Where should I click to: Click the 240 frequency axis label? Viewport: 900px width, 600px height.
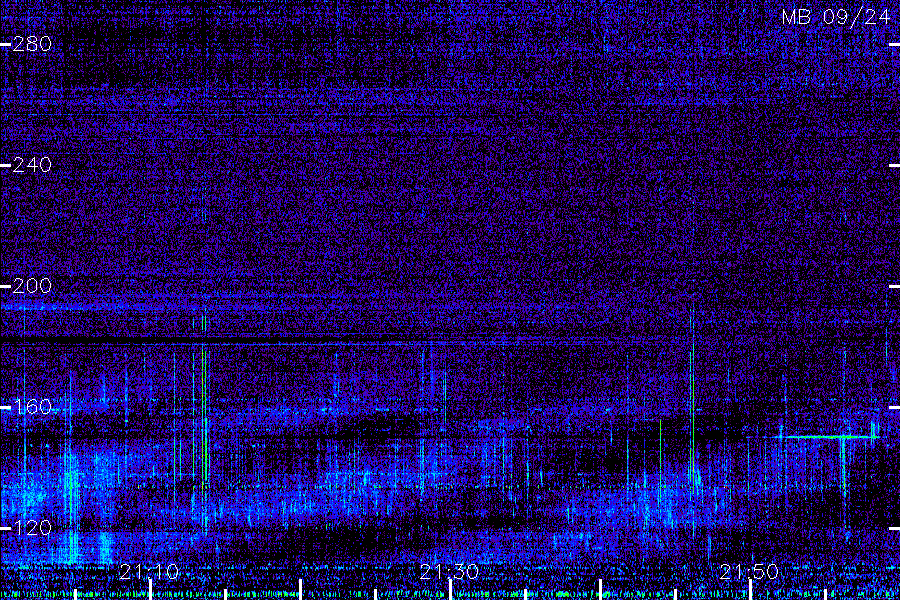pyautogui.click(x=32, y=165)
